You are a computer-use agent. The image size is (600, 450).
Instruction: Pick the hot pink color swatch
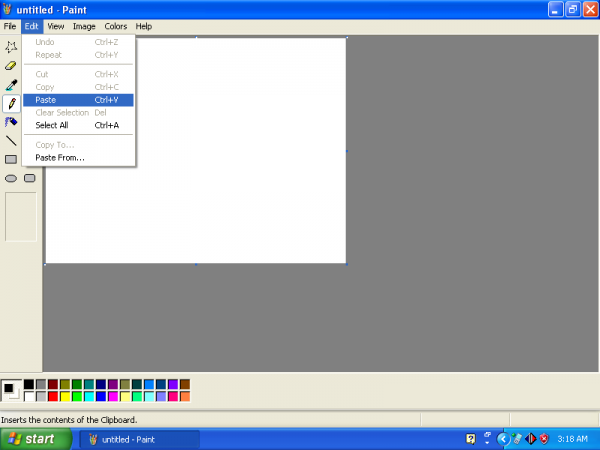pyautogui.click(x=173, y=396)
